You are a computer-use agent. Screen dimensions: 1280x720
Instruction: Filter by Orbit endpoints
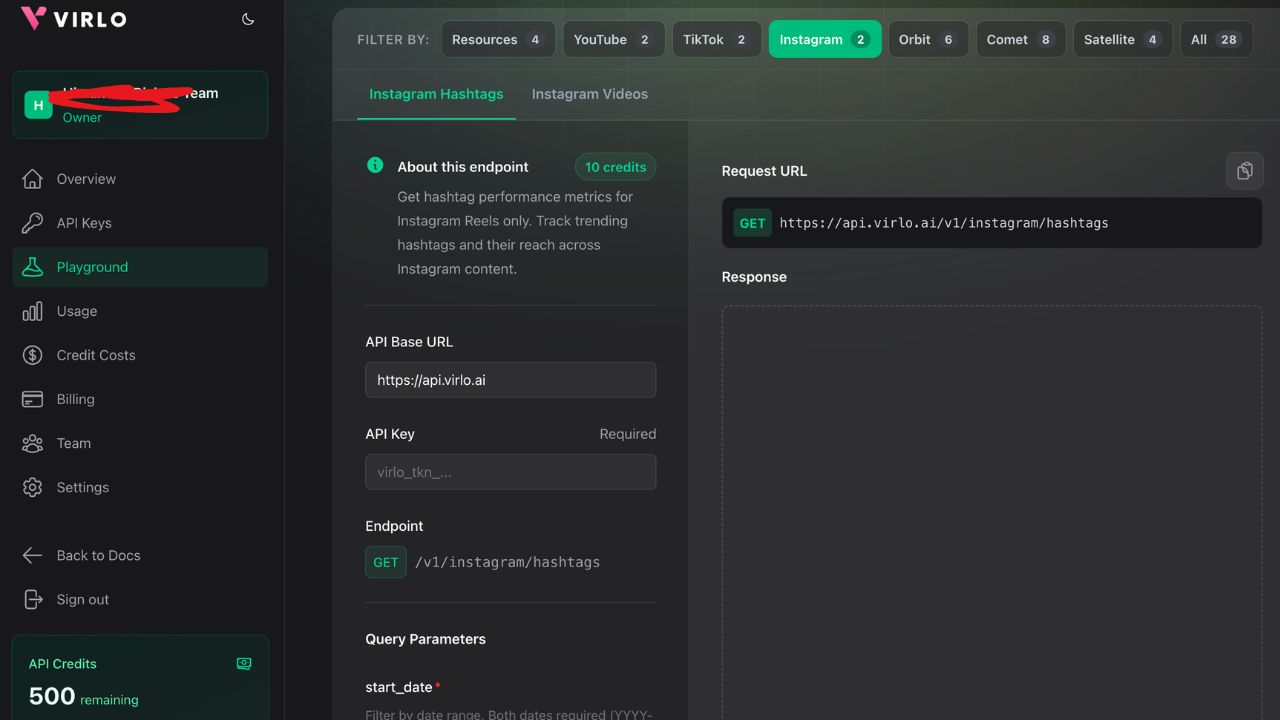coord(928,39)
